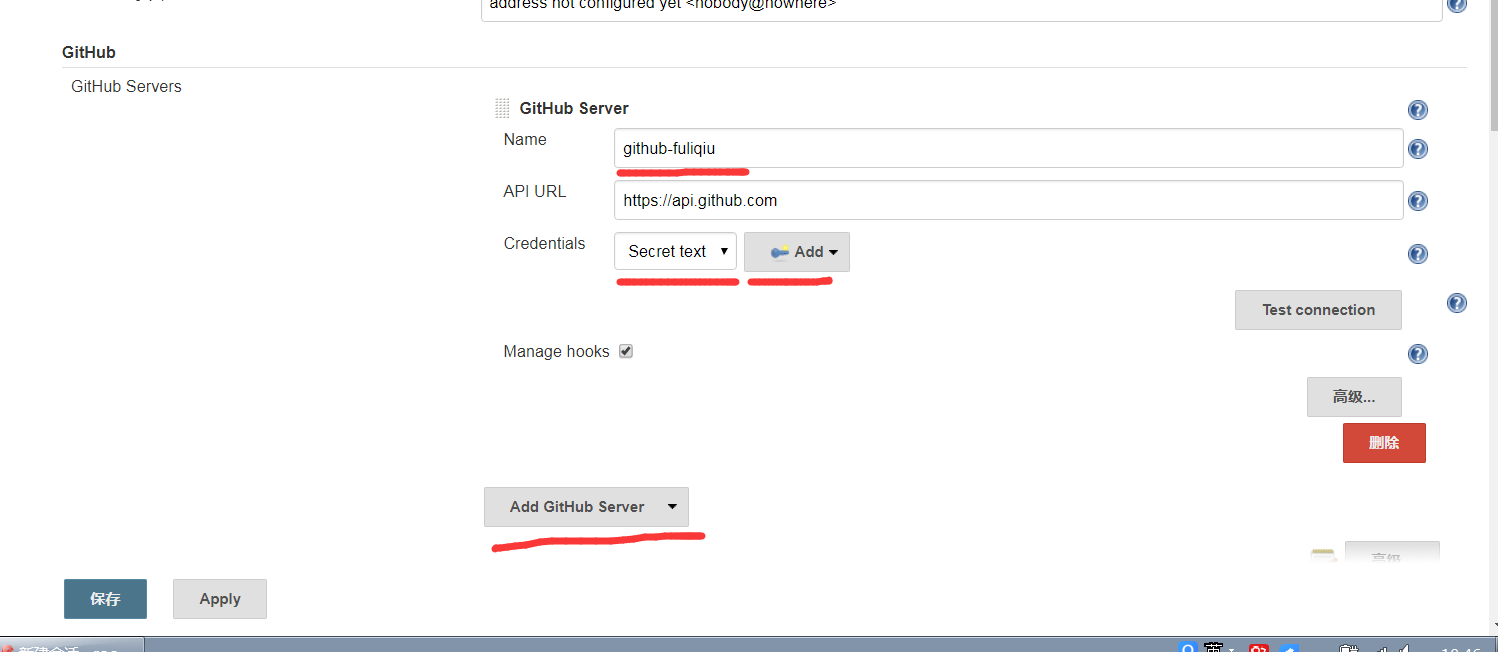This screenshot has width=1498, height=652.
Task: Grab the GitHub Server drag handle icon
Action: [502, 108]
